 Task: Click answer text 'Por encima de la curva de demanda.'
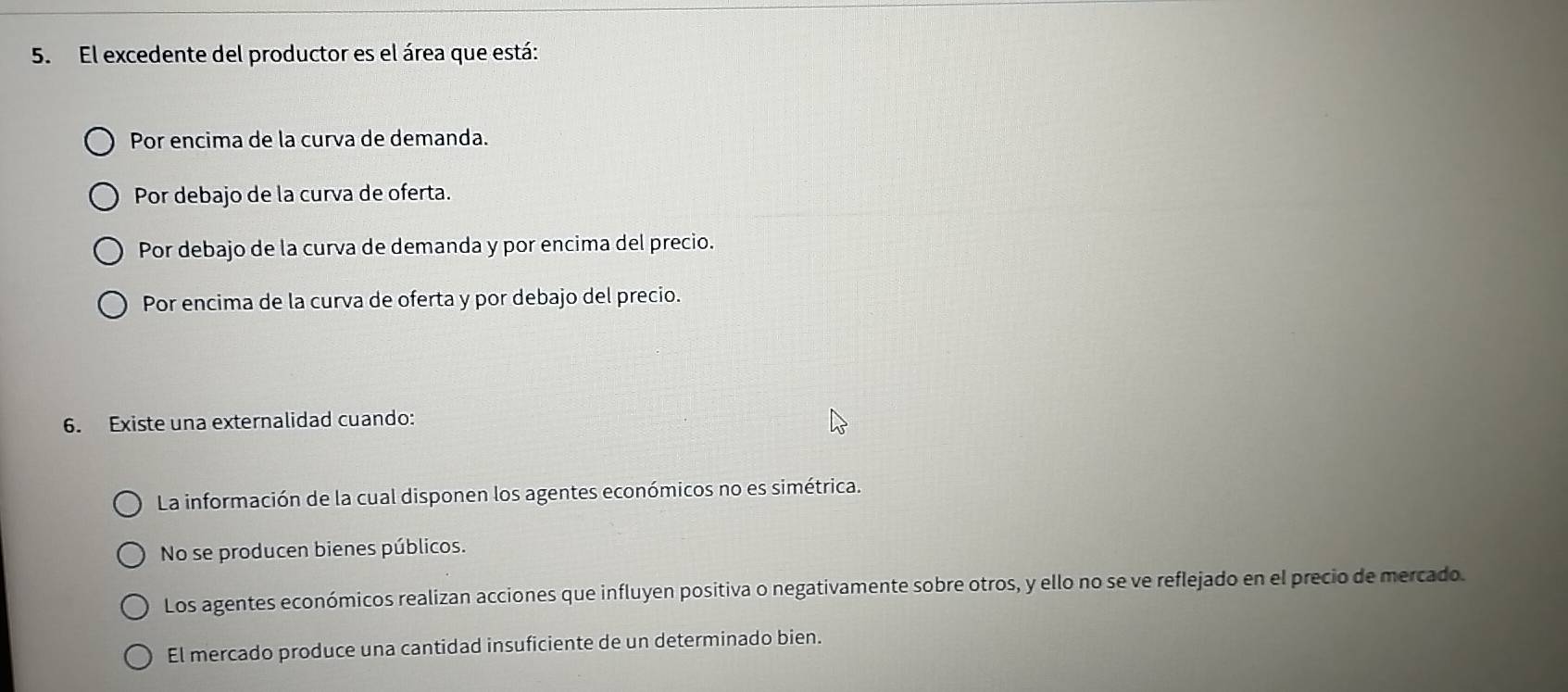pos(308,139)
